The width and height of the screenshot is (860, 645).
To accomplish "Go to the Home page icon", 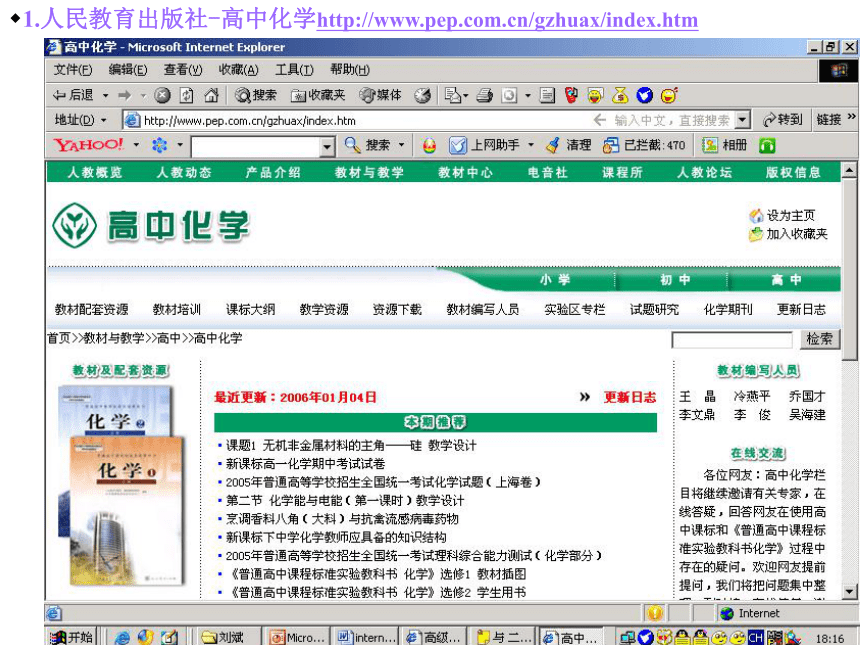I will pos(211,95).
